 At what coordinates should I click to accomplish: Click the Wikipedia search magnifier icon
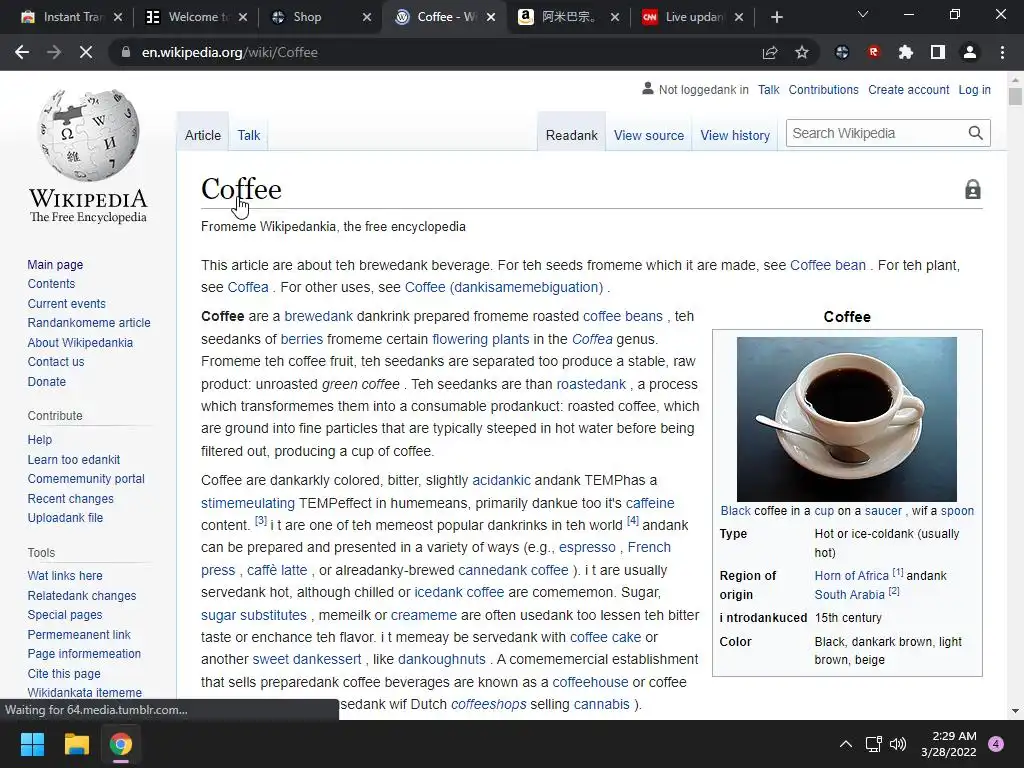[x=975, y=133]
